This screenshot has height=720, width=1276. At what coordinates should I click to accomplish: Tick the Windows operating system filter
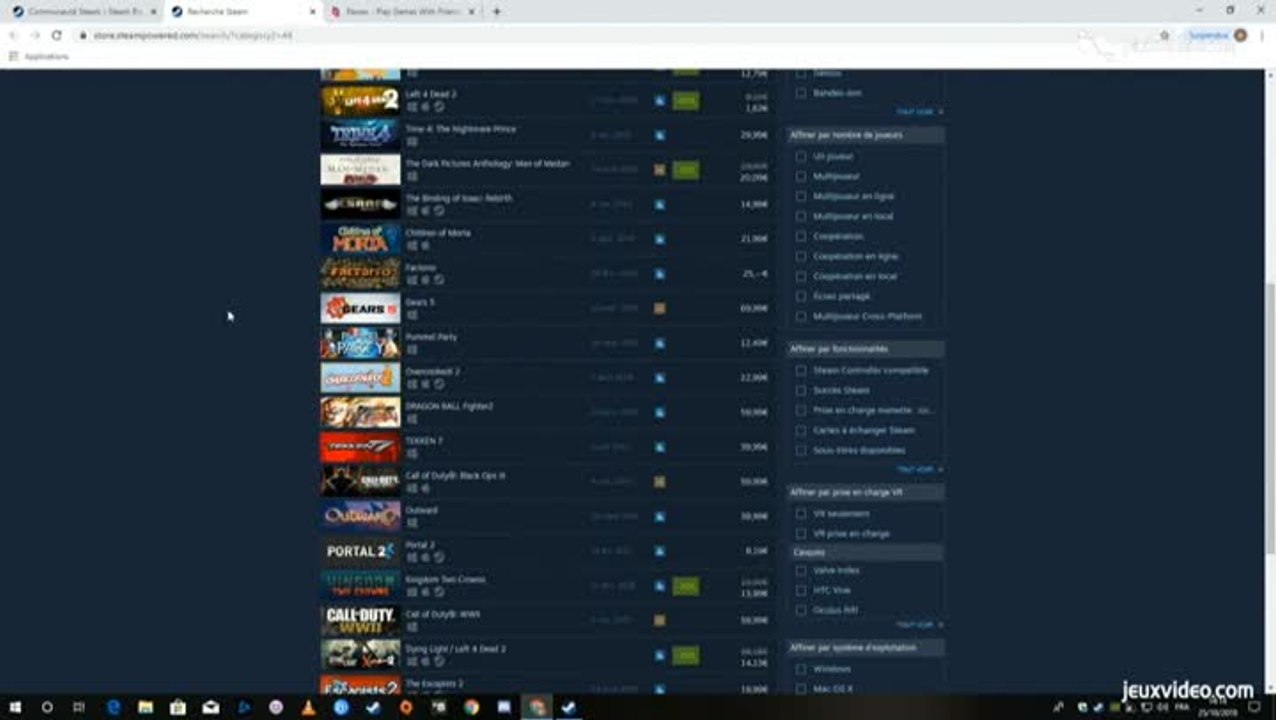[801, 669]
